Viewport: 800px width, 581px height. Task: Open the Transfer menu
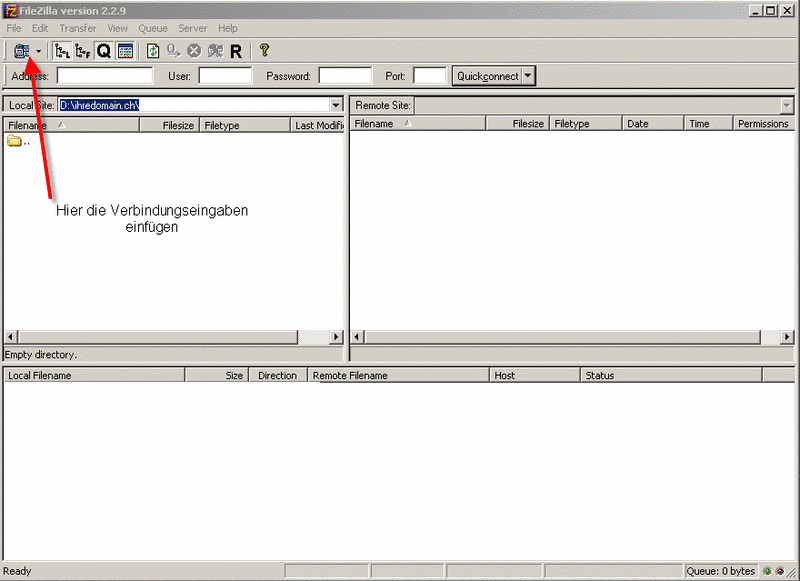click(x=78, y=28)
